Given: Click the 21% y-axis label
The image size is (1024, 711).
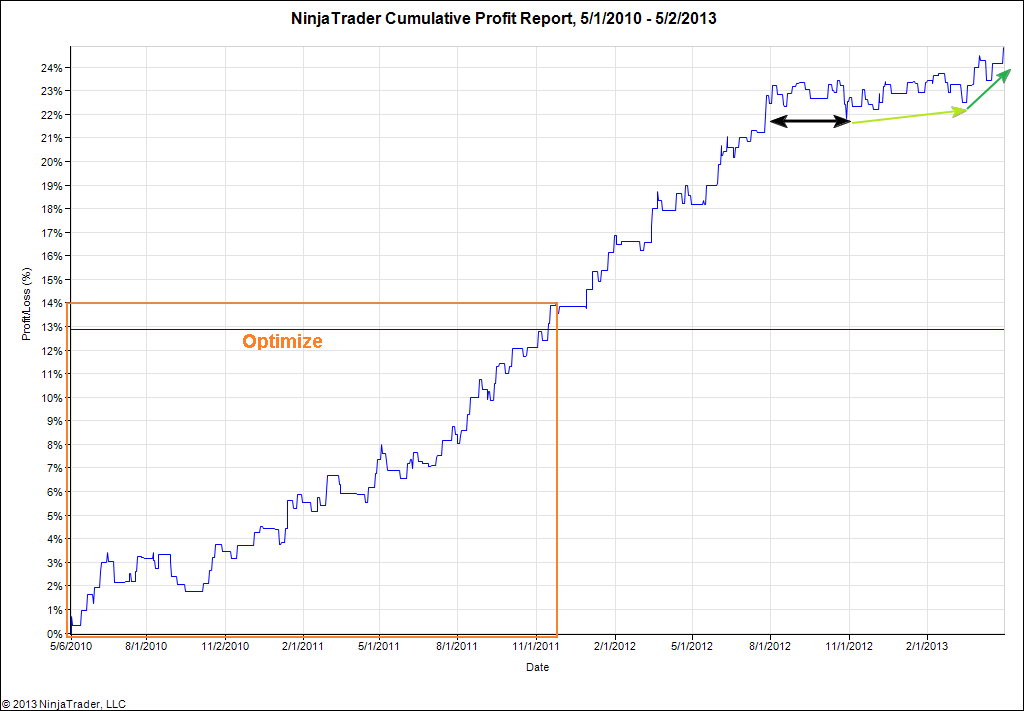Looking at the screenshot, I should [x=52, y=138].
